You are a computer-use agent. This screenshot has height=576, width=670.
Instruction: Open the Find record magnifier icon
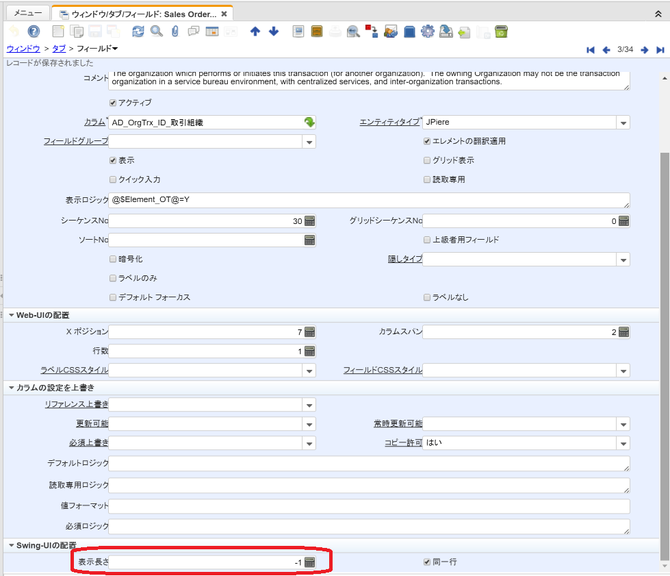coord(156,31)
